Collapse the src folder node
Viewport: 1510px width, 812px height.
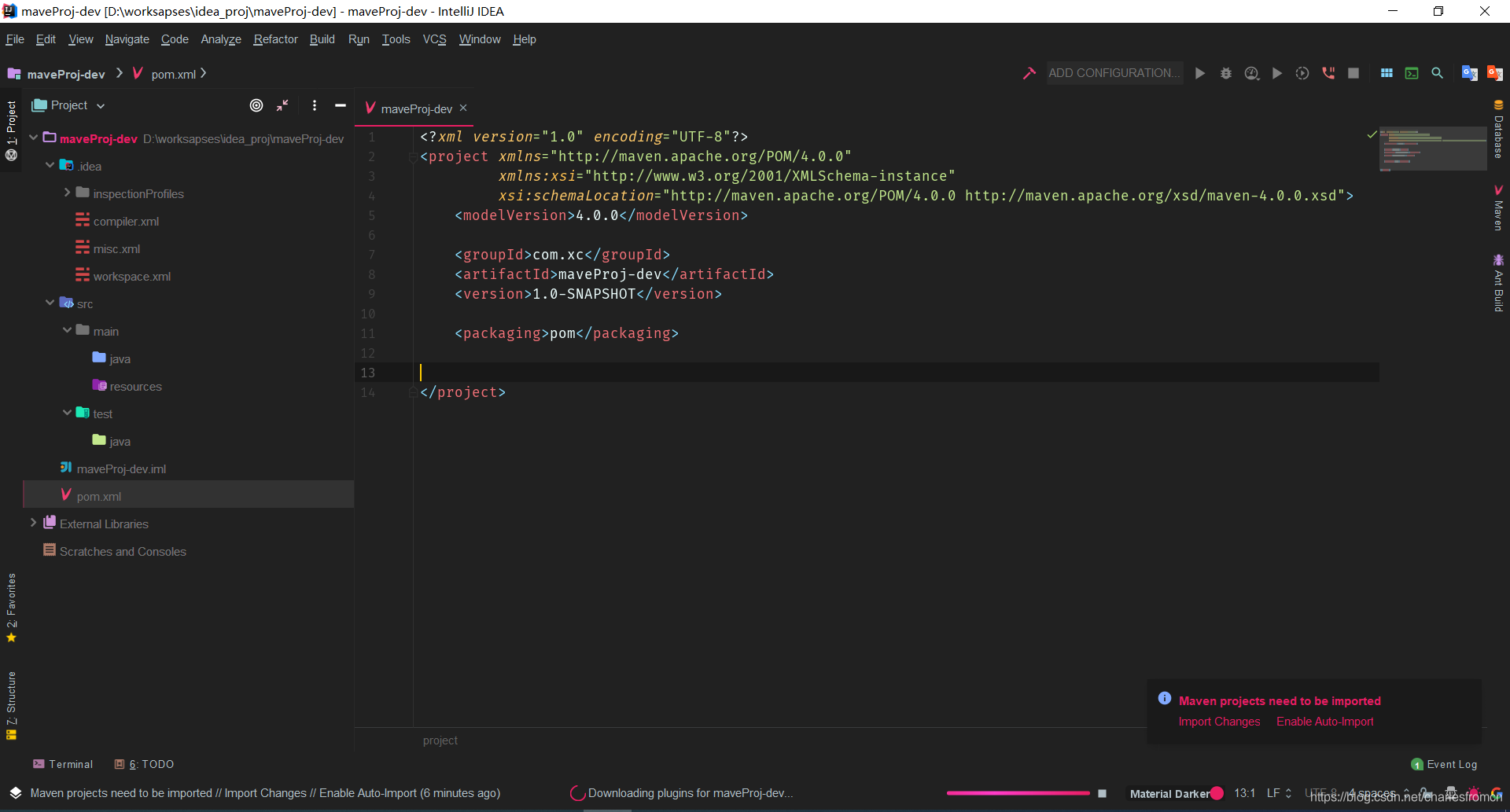[x=50, y=303]
